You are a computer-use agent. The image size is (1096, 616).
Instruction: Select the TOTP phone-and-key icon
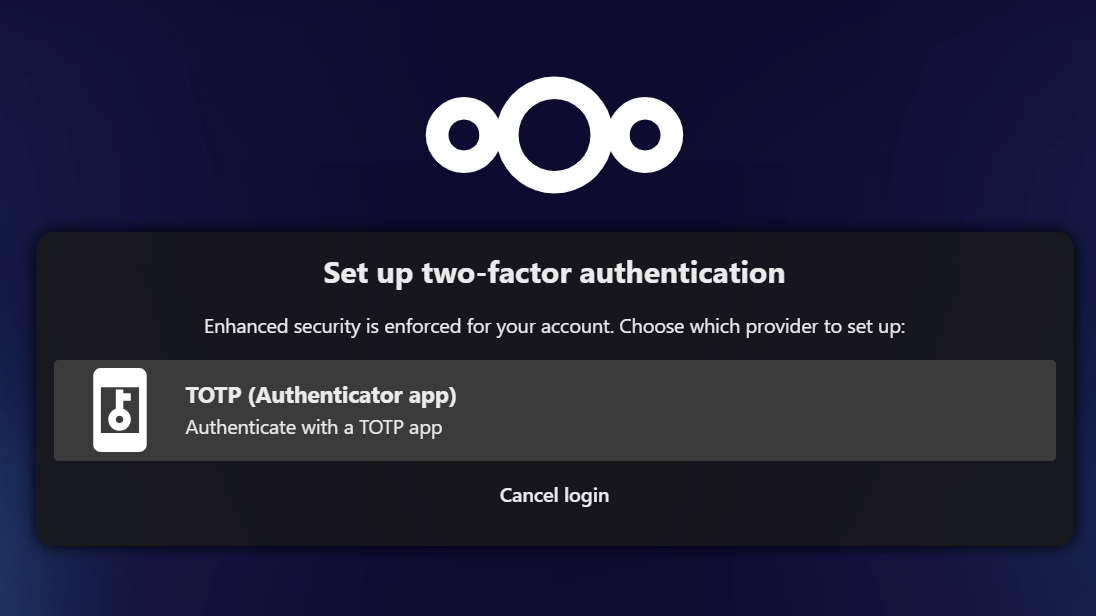tap(120, 410)
